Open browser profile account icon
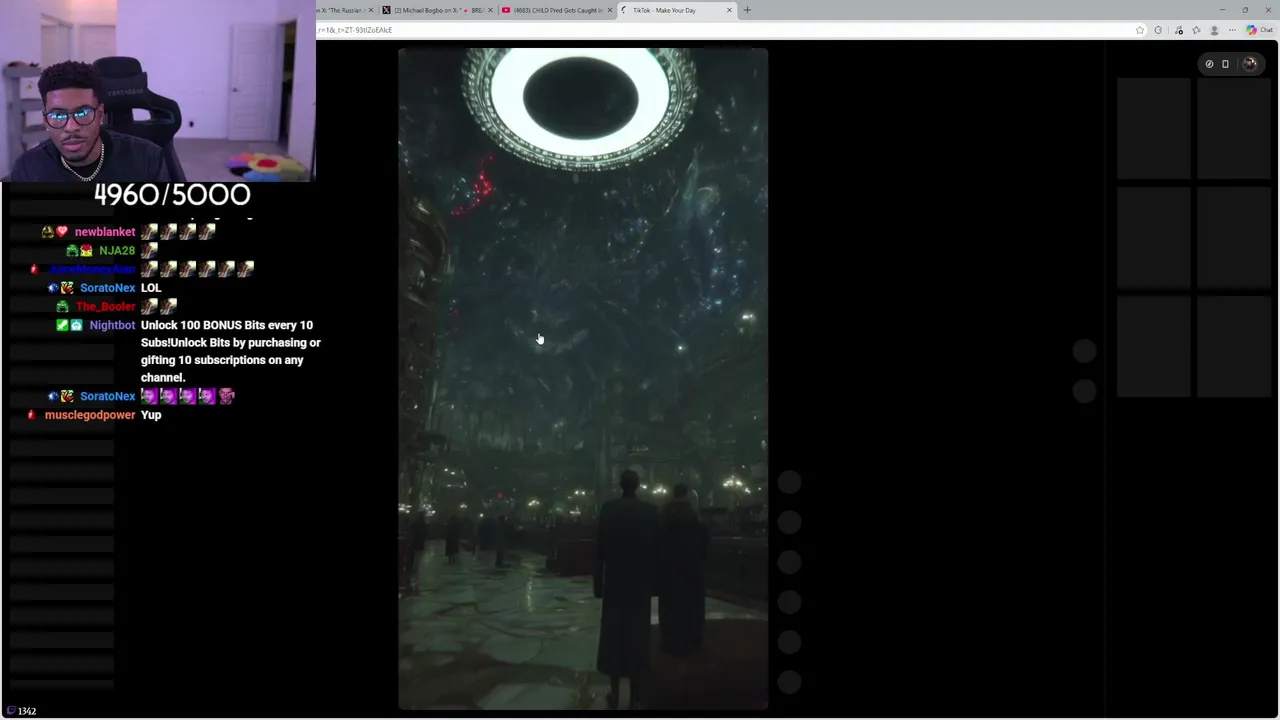 [1215, 30]
